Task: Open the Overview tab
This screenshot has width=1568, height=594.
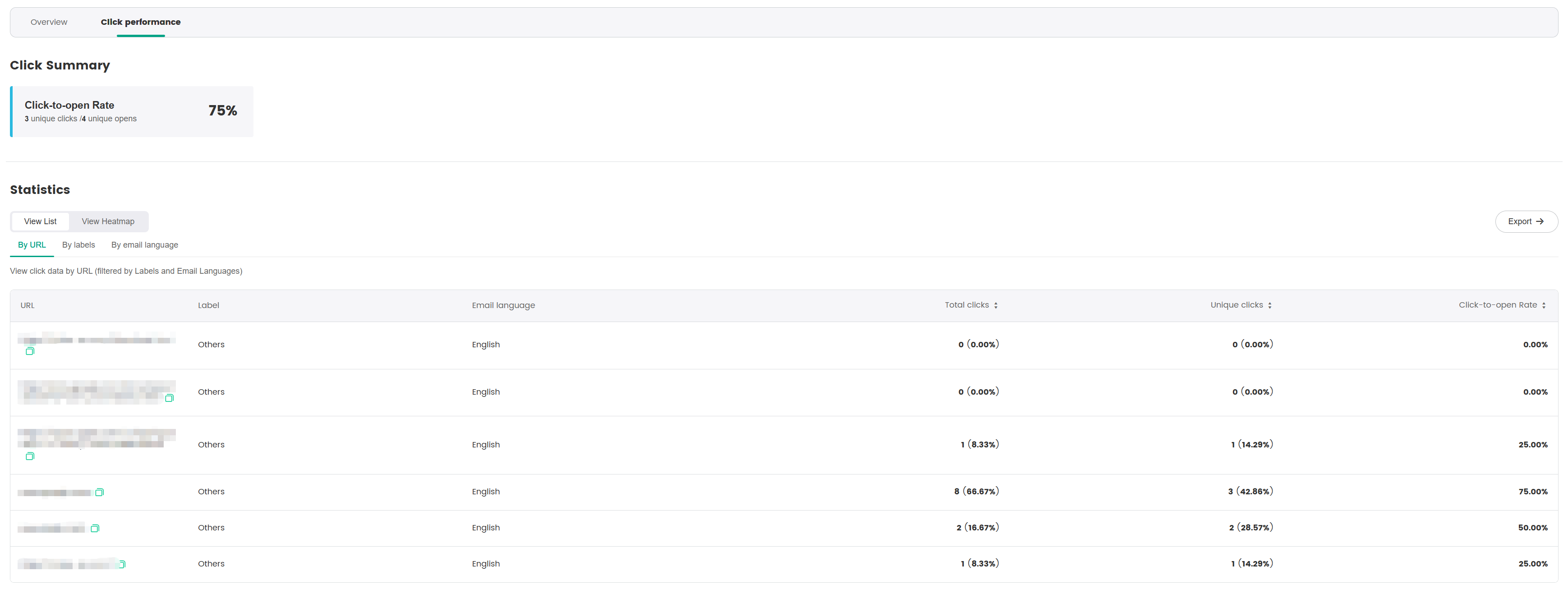Action: [x=49, y=22]
